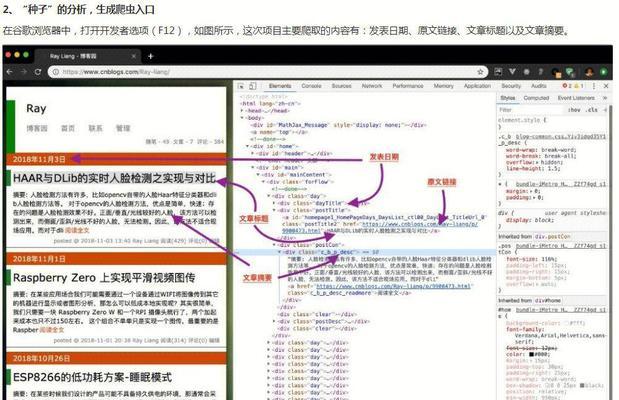Collapse the div id mainContent node
619x400 pixels.
[x=259, y=175]
